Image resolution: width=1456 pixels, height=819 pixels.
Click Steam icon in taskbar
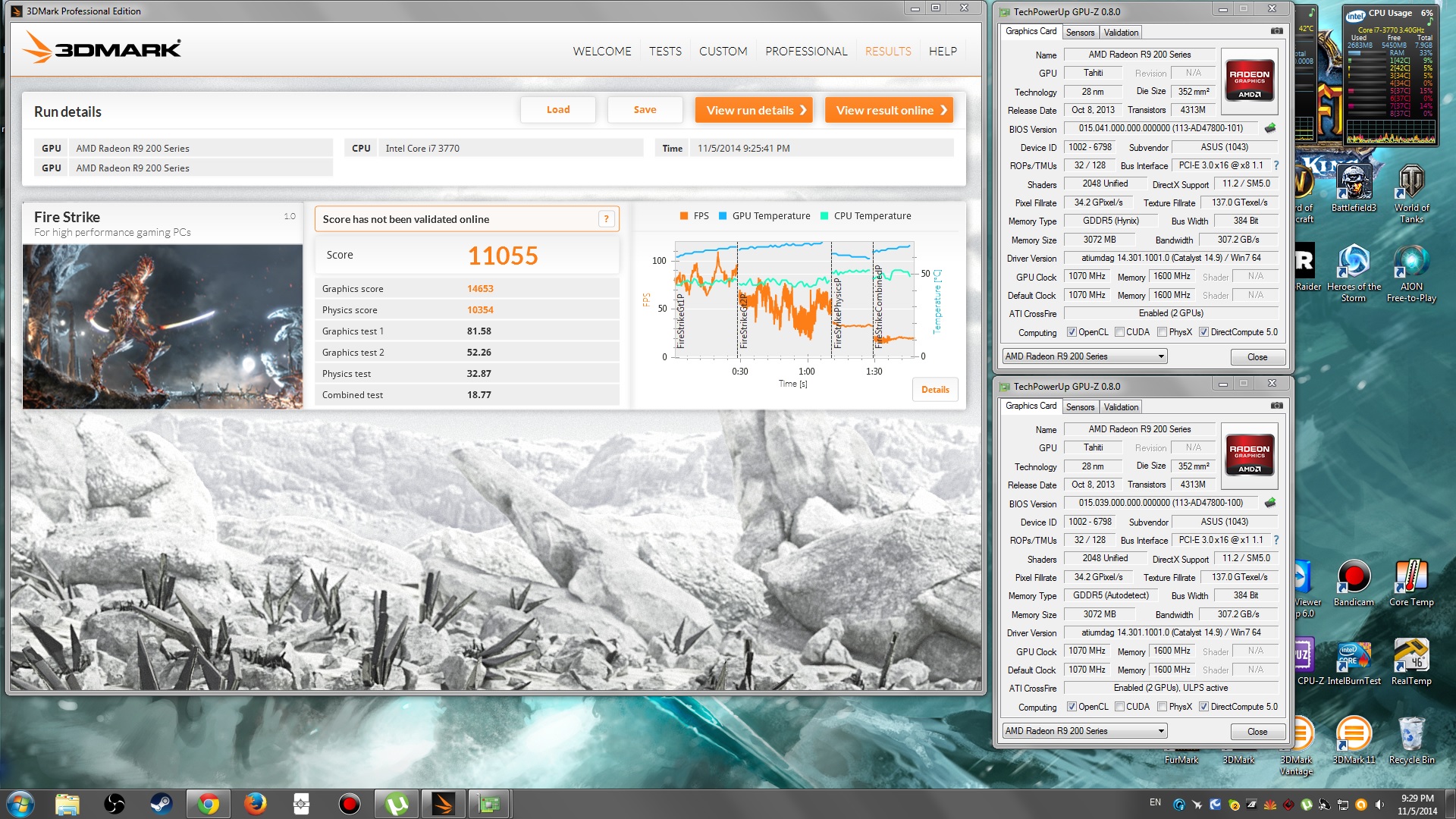pos(161,804)
